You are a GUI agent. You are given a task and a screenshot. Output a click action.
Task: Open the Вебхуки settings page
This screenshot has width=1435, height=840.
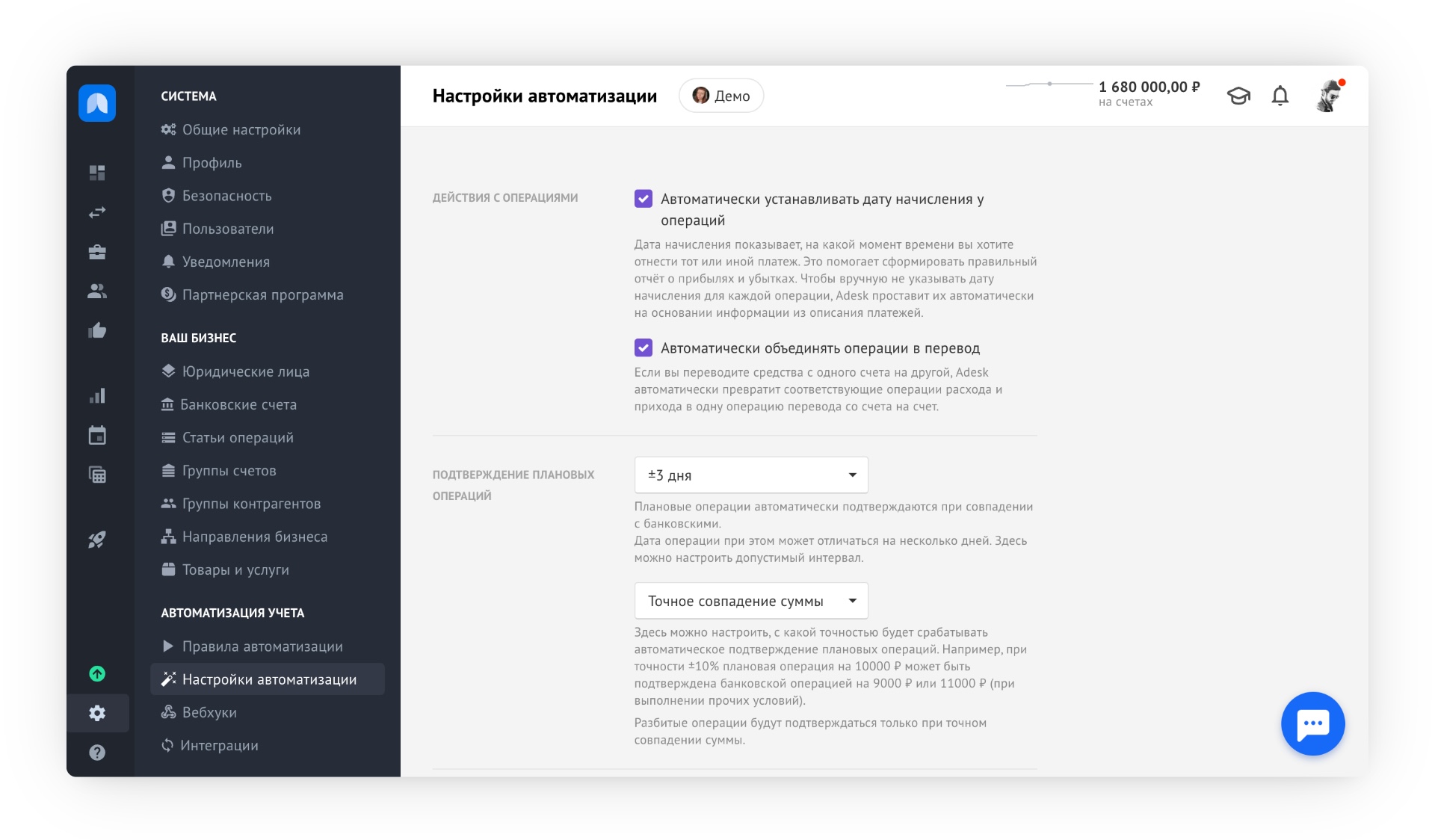[209, 712]
